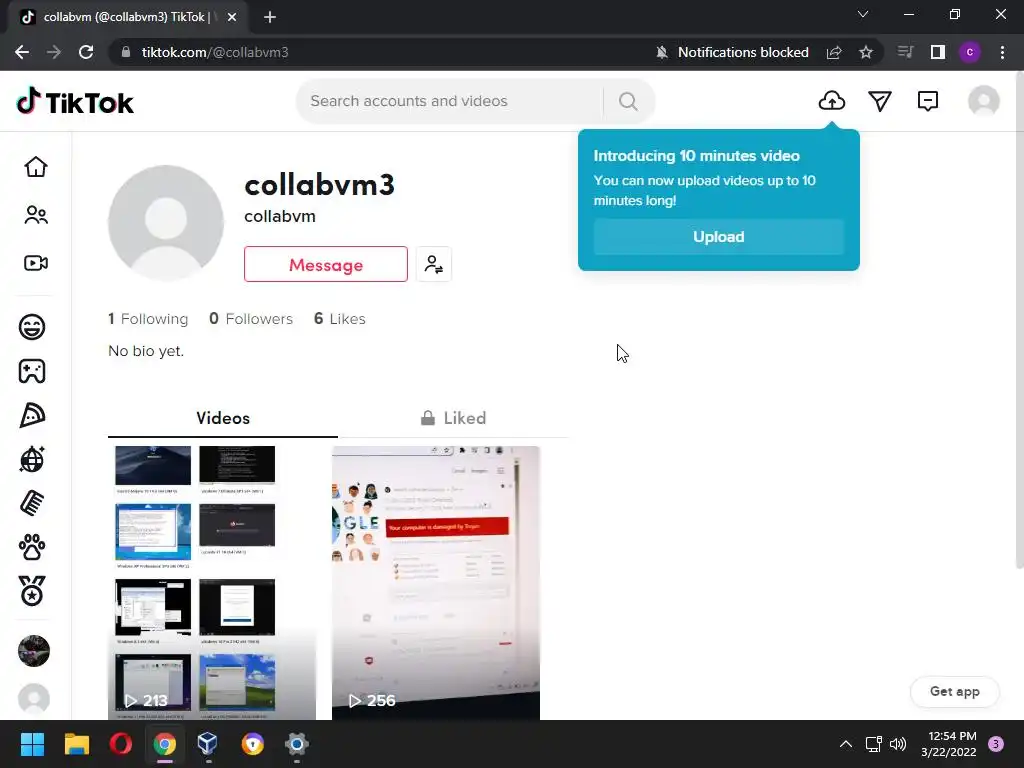The image size is (1024, 768).
Task: Open the inbox notifications icon
Action: (927, 101)
